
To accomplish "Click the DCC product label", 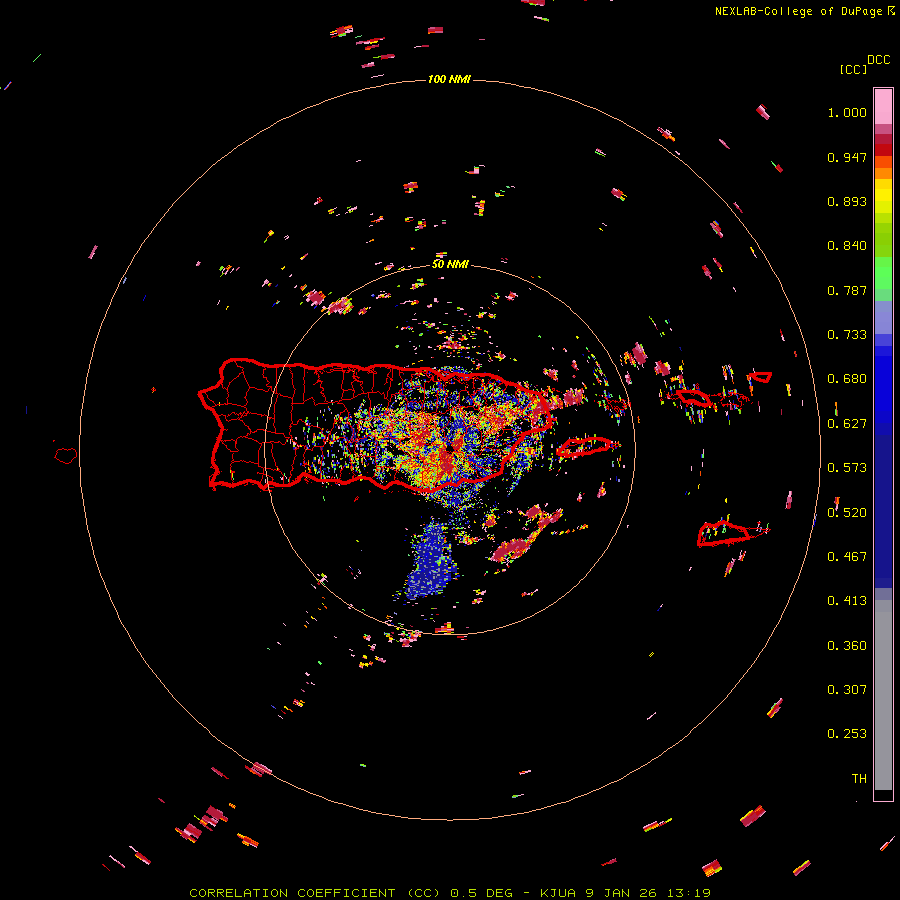I will [x=878, y=60].
